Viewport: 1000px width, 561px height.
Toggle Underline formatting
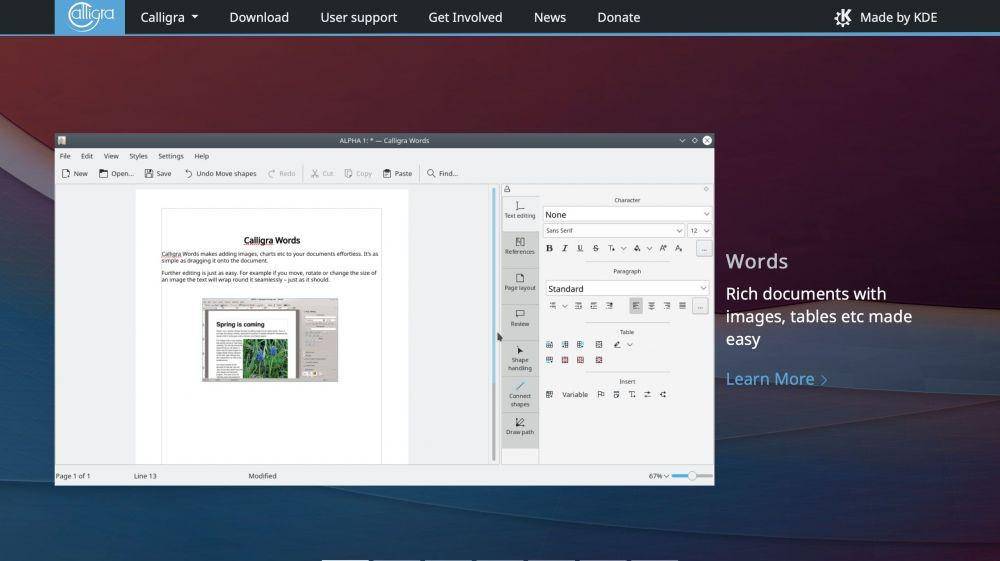click(580, 249)
